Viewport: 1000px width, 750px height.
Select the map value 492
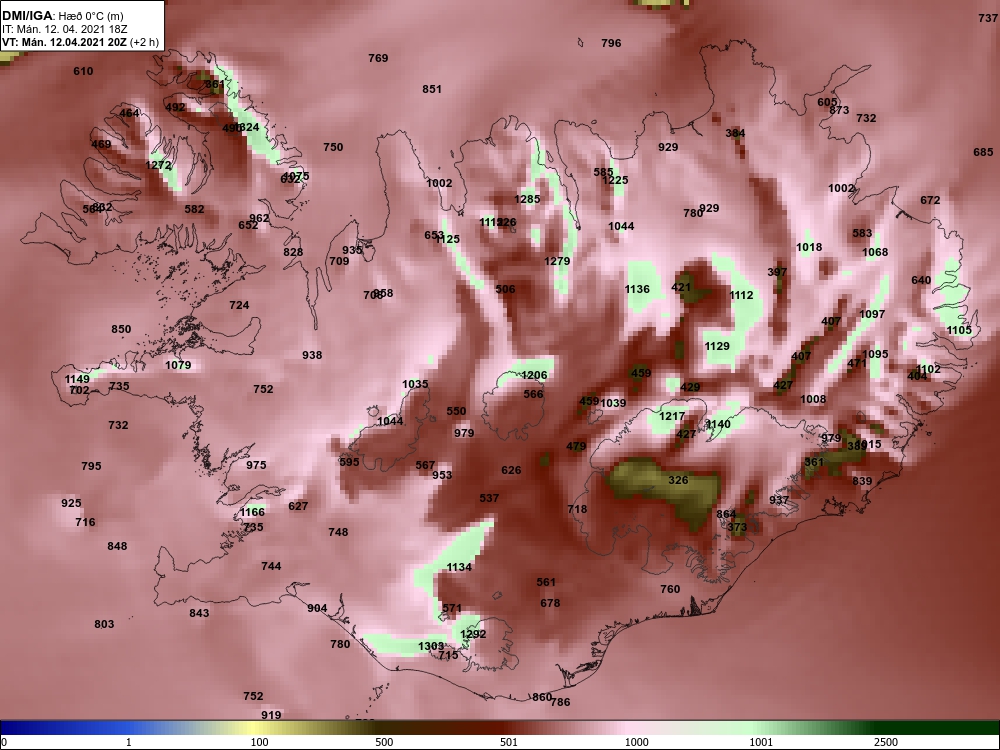point(175,107)
